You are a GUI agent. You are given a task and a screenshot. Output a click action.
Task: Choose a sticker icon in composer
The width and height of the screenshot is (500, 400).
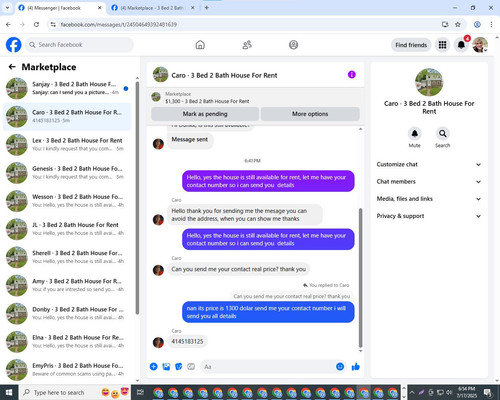coord(179,367)
